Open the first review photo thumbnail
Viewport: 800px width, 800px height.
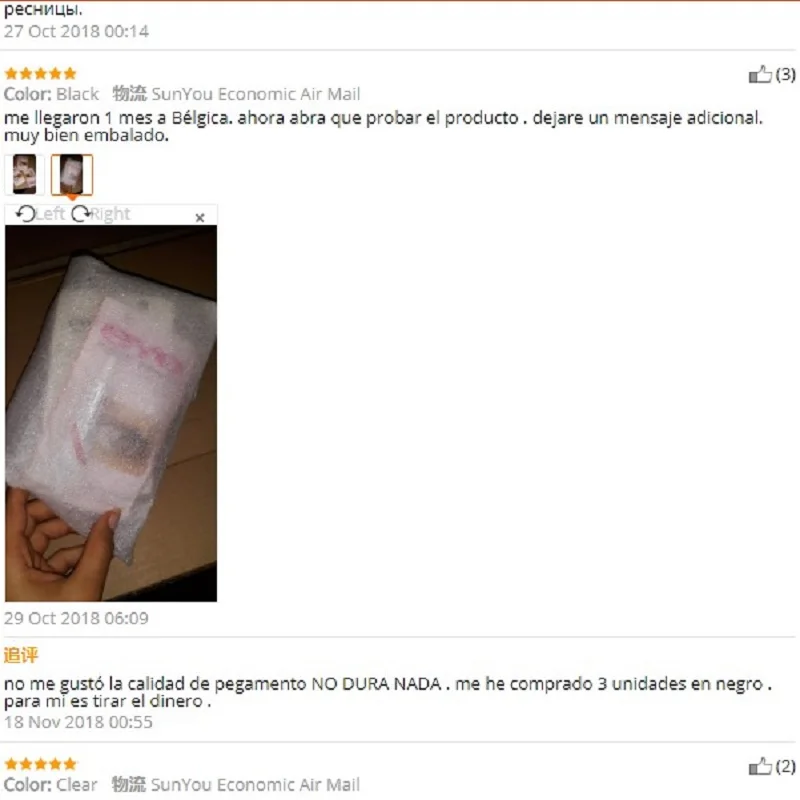click(24, 174)
